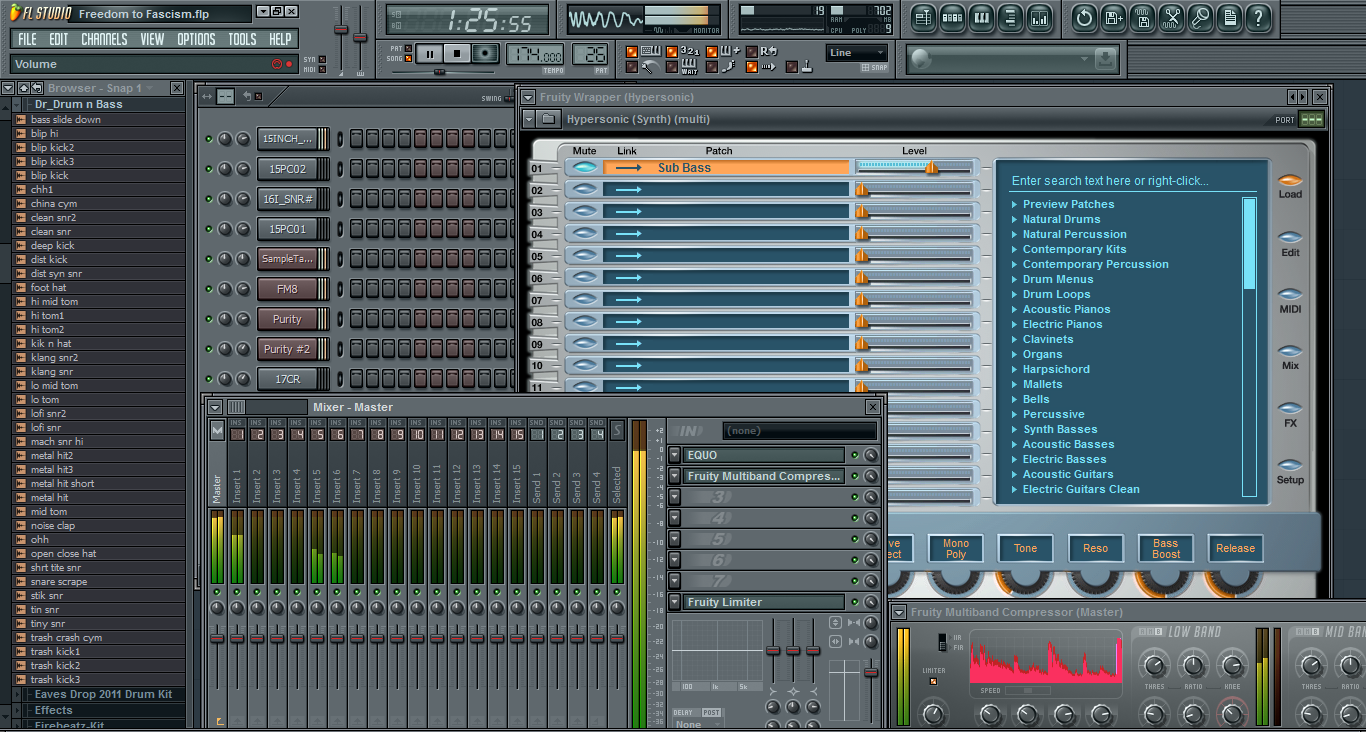This screenshot has height=732, width=1366.
Task: Open the TOOLS menu
Action: coord(242,39)
